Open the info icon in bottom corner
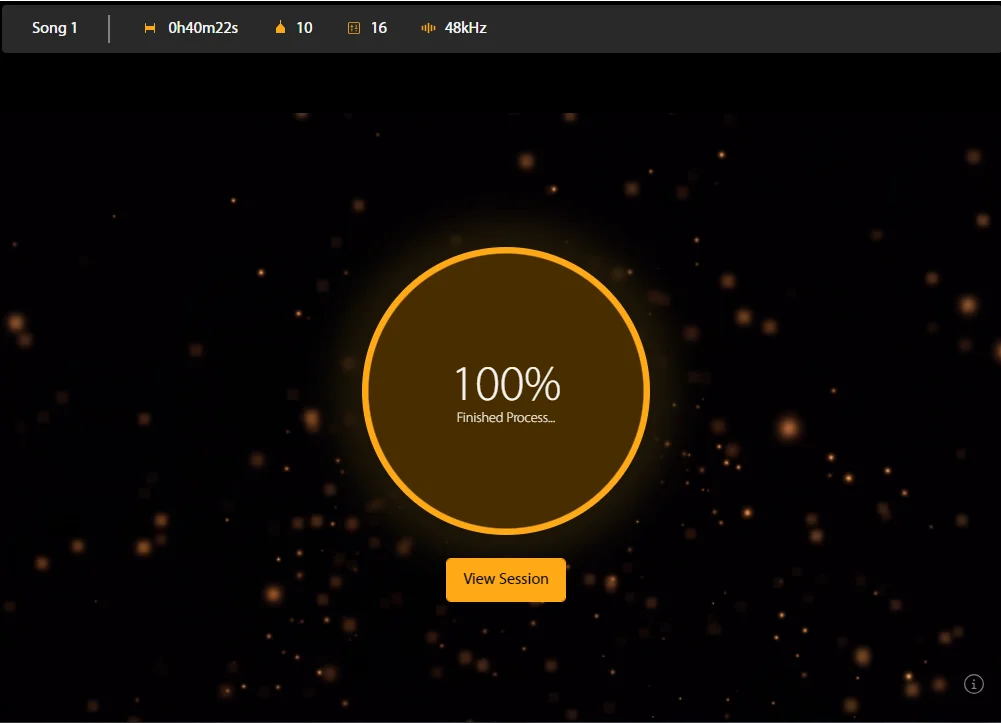The height and width of the screenshot is (723, 1001). [974, 684]
